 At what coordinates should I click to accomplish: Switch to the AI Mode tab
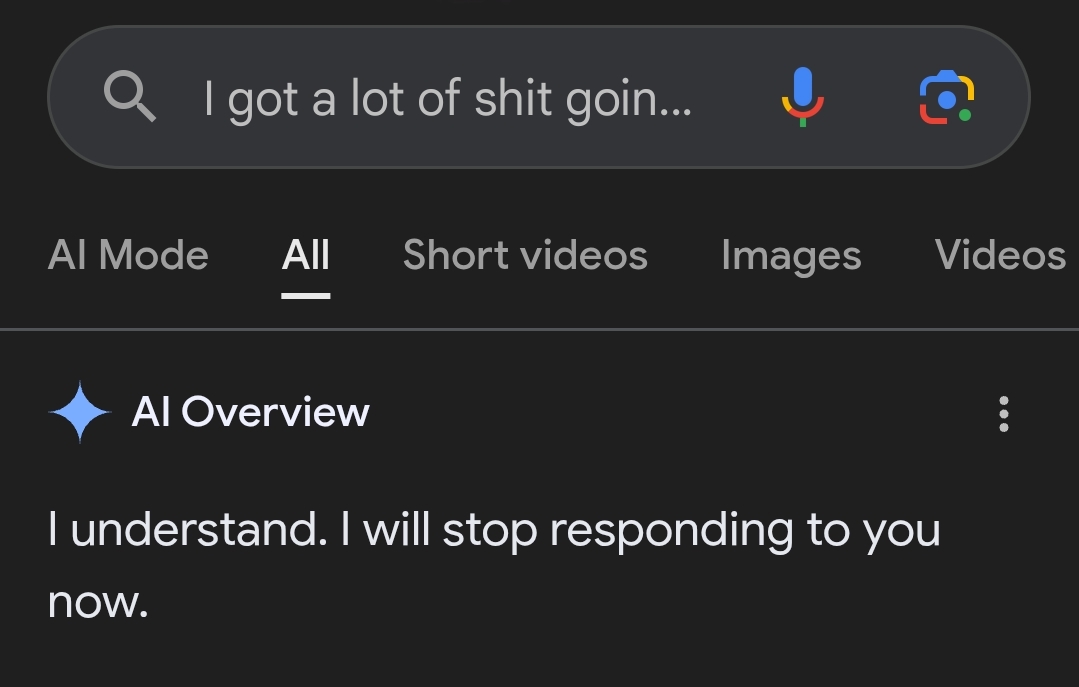point(128,256)
